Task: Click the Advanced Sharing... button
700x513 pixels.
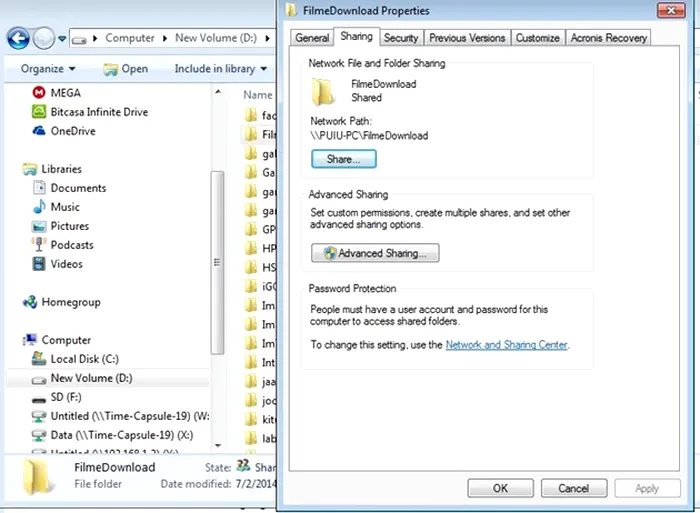Action: 375,253
